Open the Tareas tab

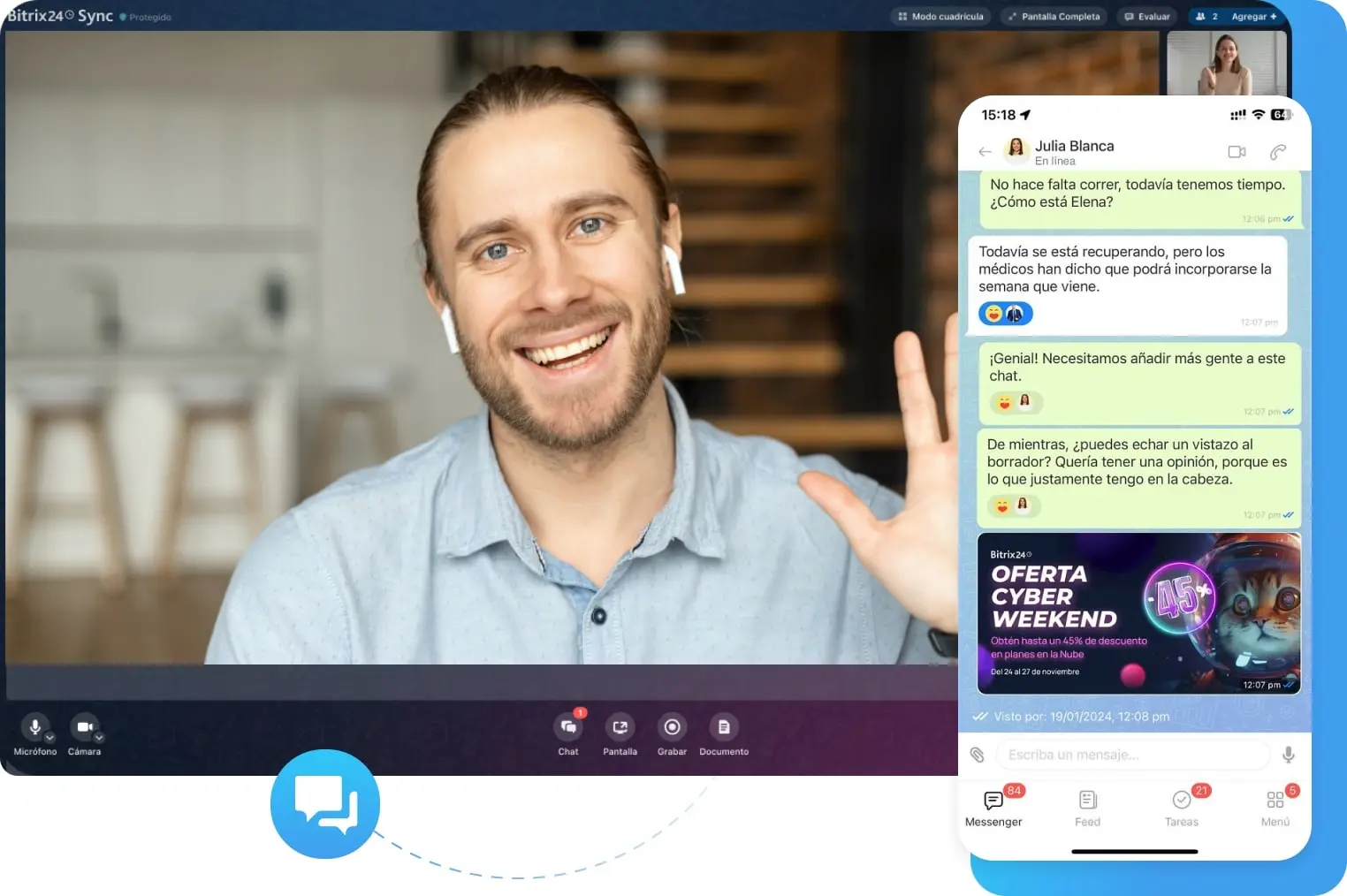point(1182,808)
